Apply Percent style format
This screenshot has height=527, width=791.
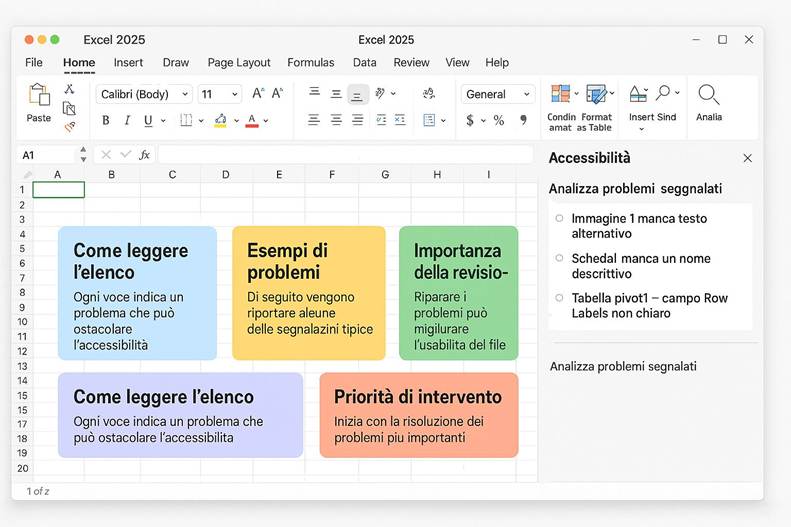(499, 120)
